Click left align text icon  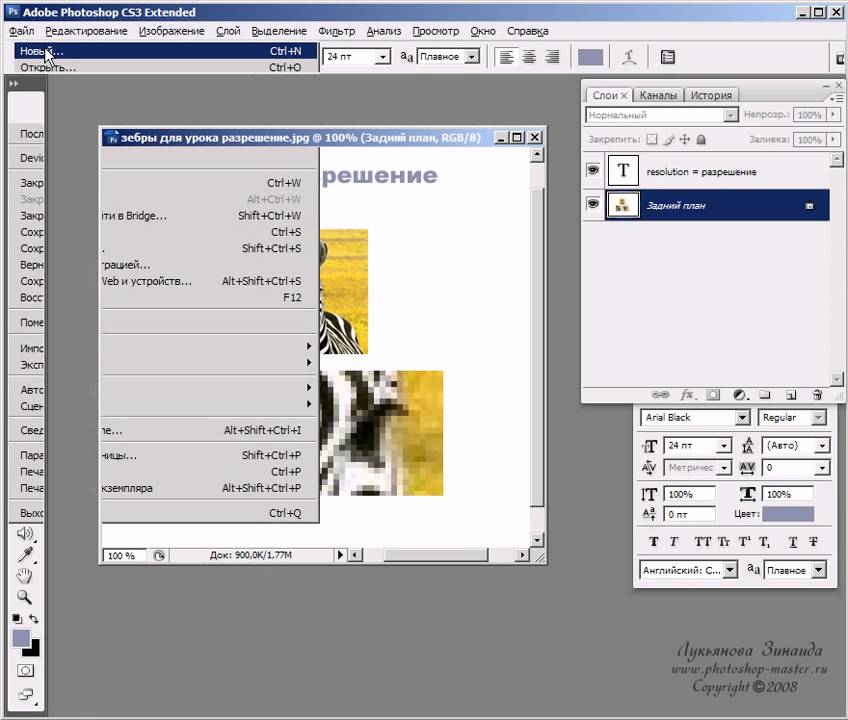[x=506, y=57]
